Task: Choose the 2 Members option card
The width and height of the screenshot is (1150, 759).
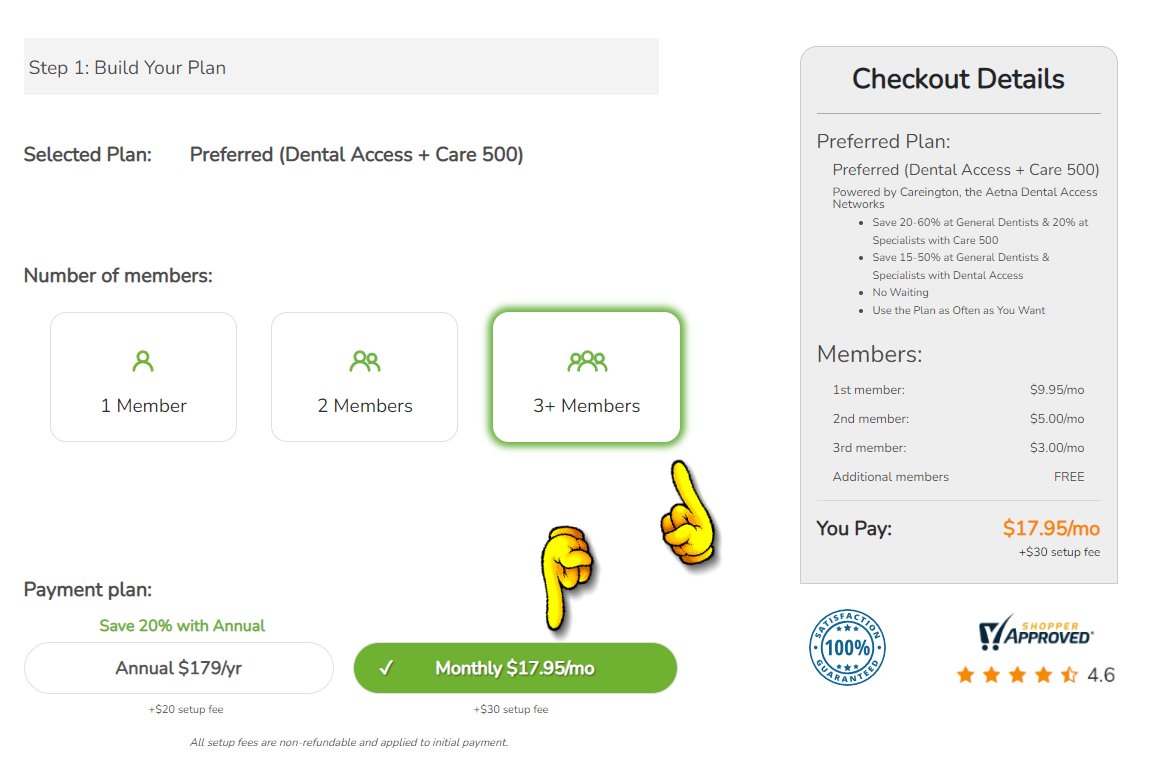Action: point(365,377)
